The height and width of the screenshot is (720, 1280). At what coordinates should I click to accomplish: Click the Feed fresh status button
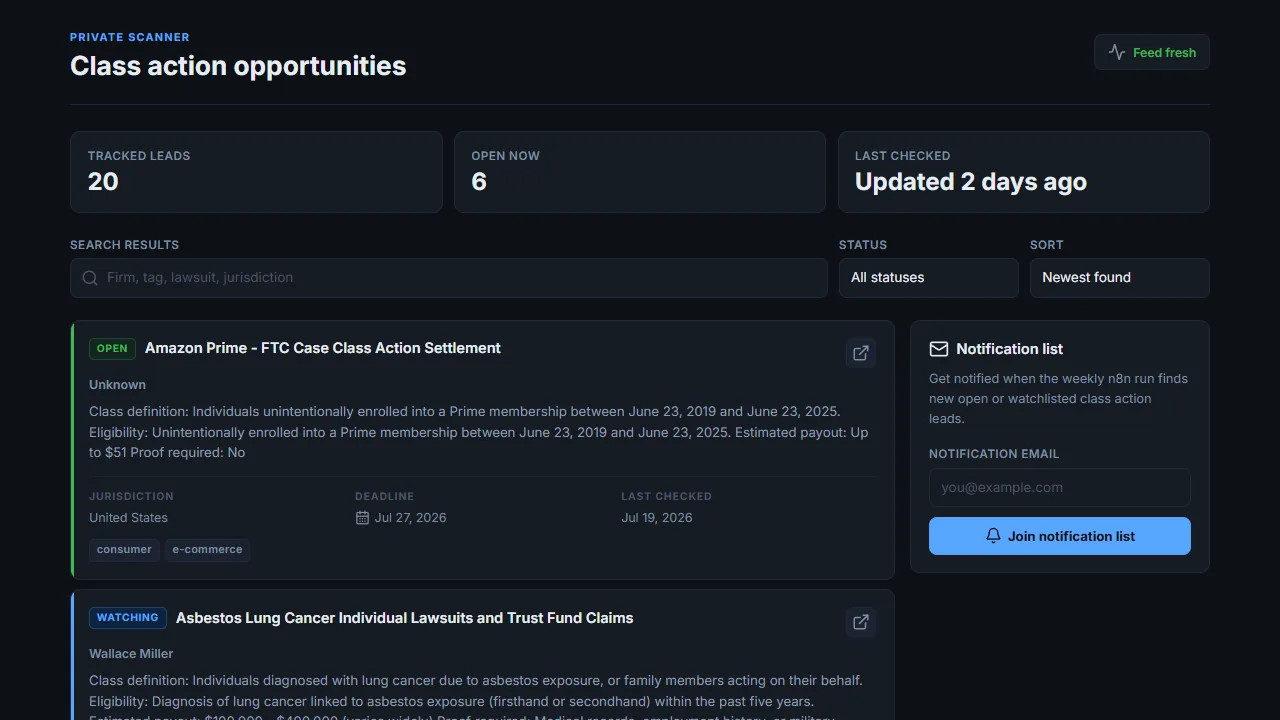[x=1151, y=52]
